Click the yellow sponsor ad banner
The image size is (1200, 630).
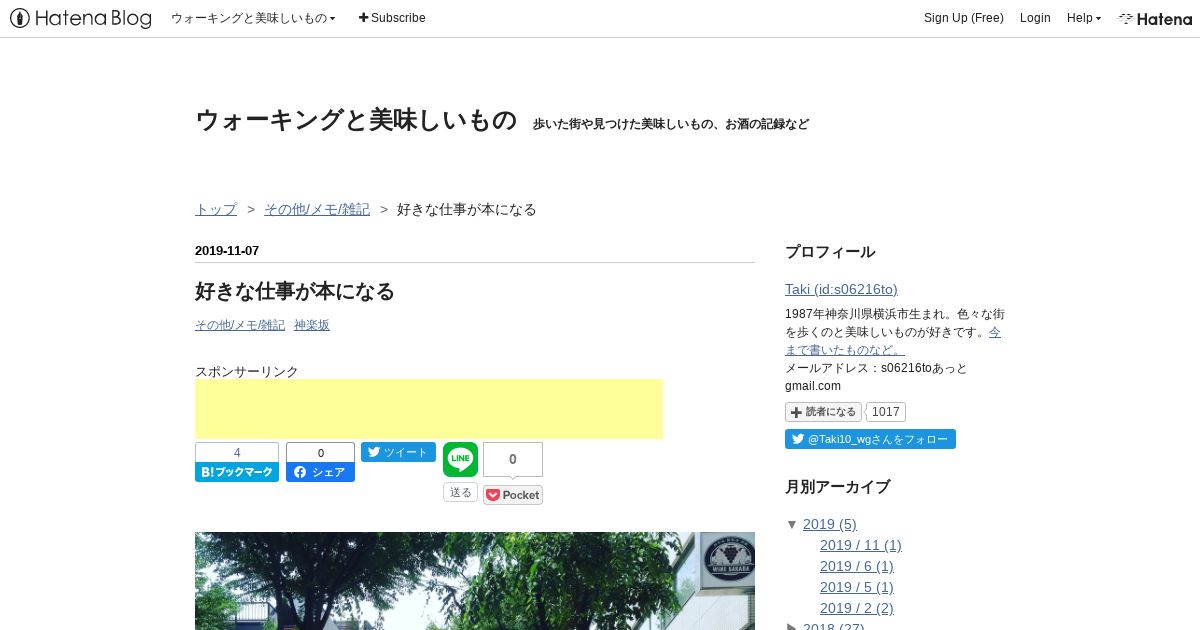tap(429, 409)
